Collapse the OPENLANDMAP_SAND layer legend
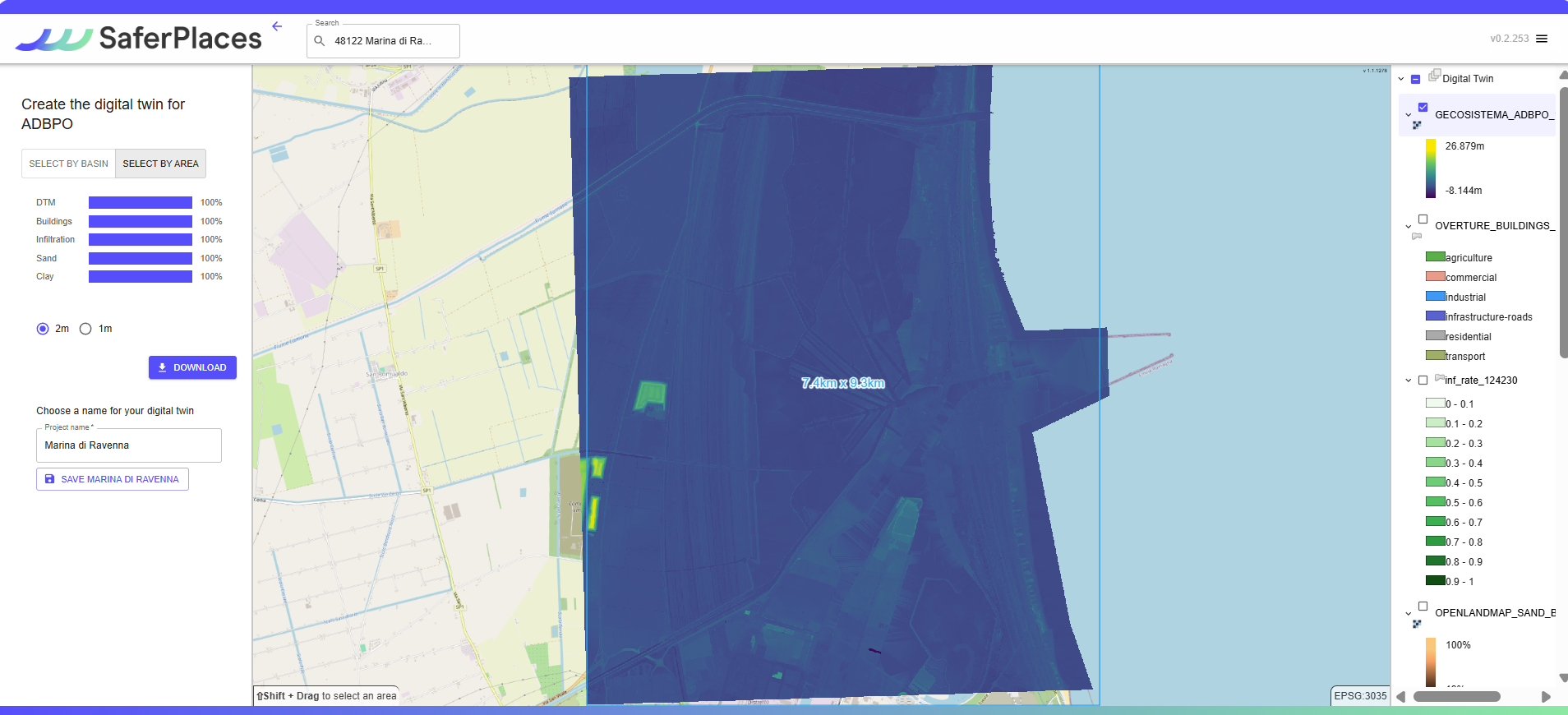This screenshot has width=1568, height=715. 1409,614
